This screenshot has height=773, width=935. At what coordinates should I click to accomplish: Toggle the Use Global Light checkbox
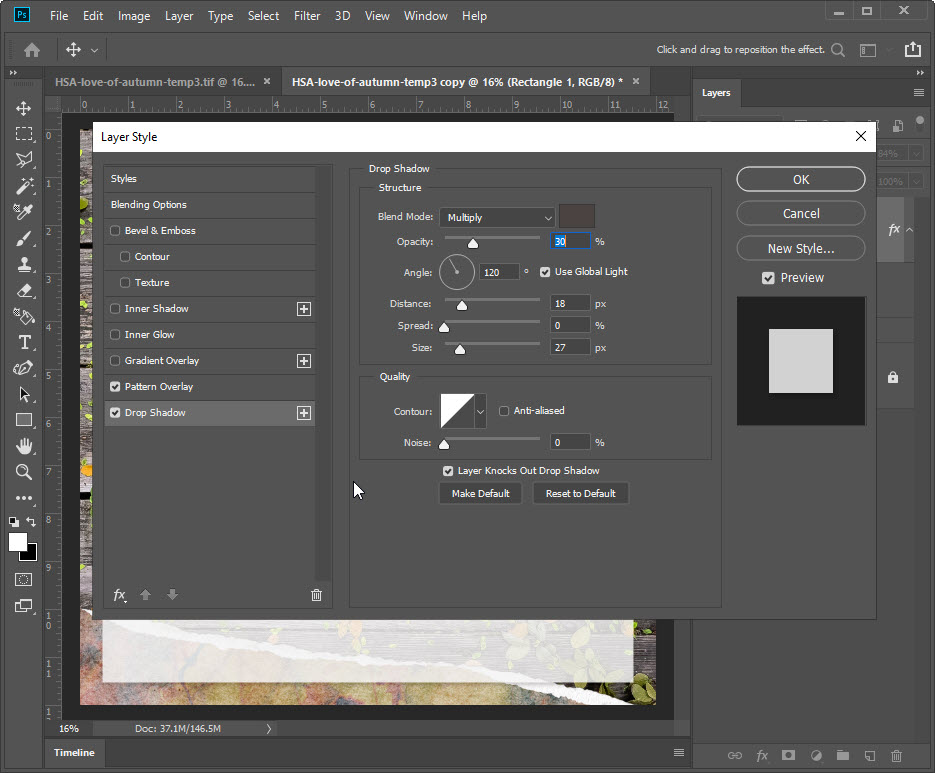point(545,272)
